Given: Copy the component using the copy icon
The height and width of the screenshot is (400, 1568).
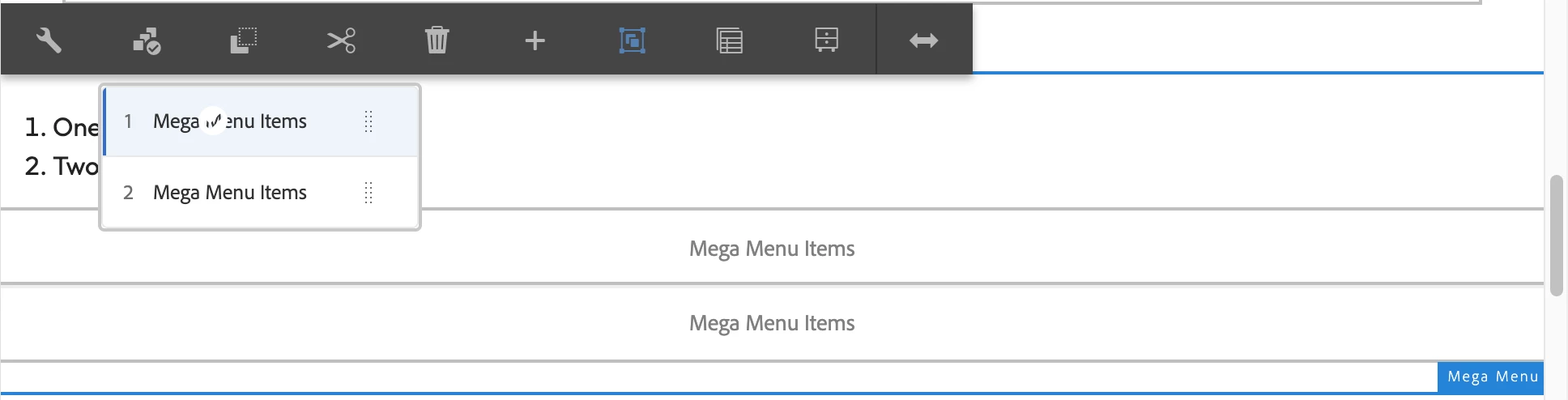Looking at the screenshot, I should click(x=243, y=40).
